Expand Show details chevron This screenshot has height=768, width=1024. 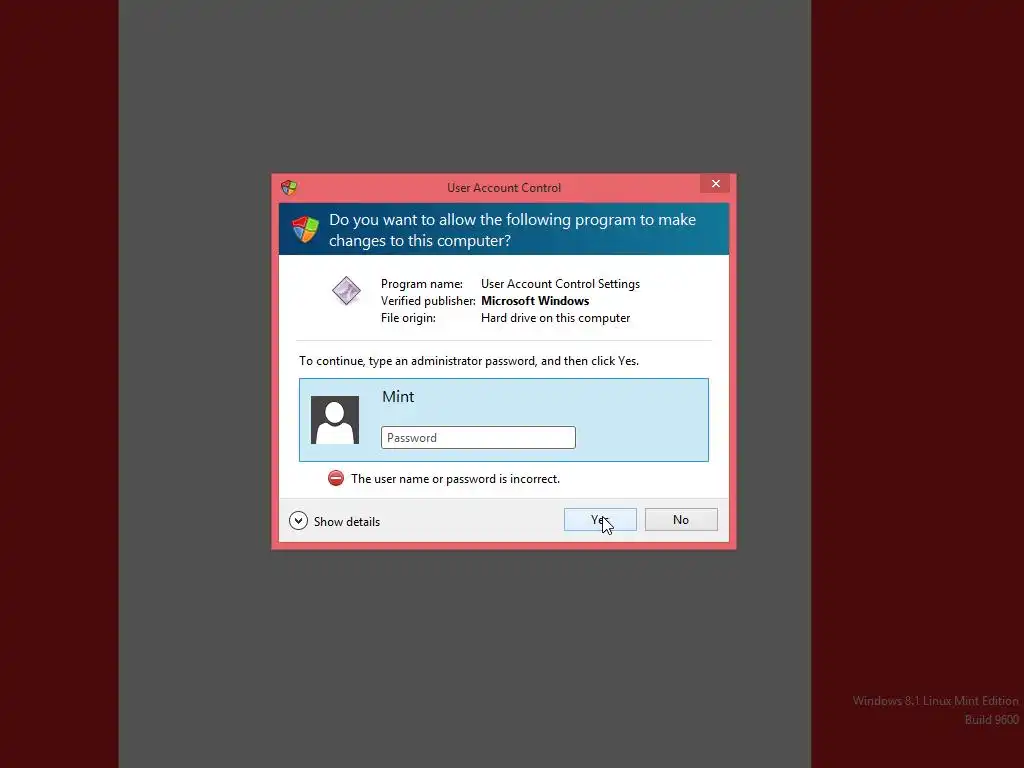tap(298, 520)
